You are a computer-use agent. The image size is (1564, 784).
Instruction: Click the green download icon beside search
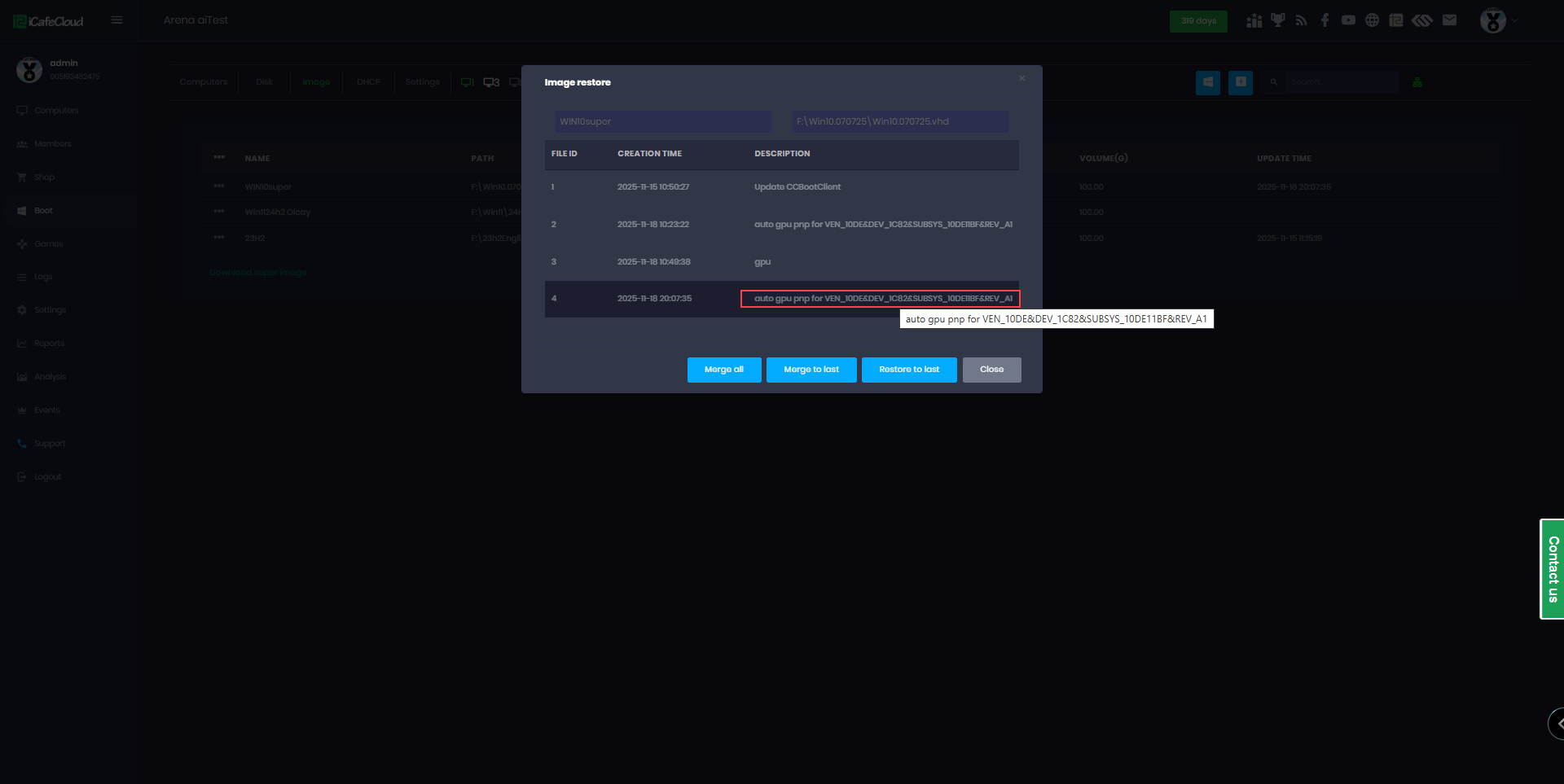(1417, 81)
